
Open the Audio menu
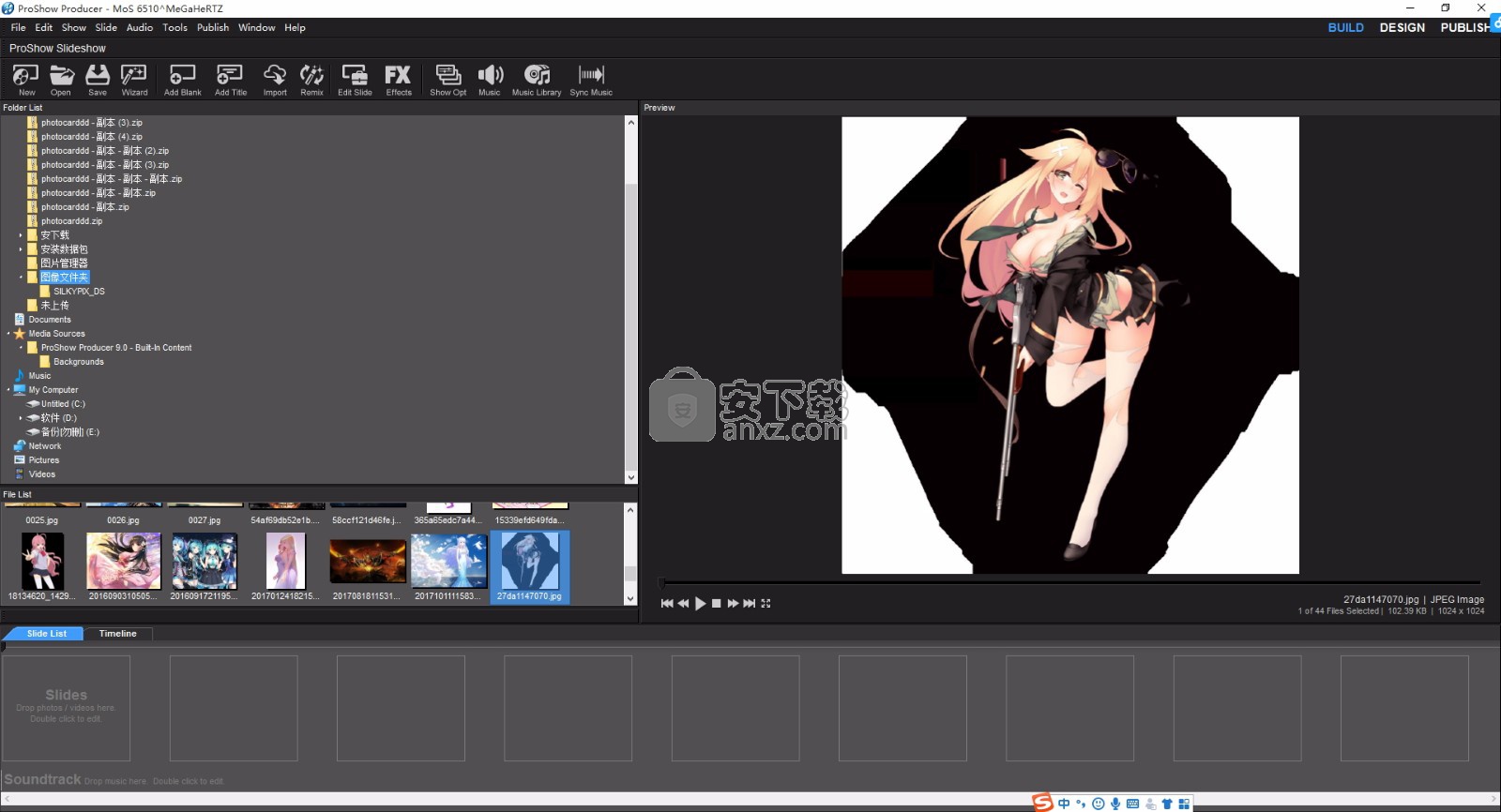pyautogui.click(x=140, y=27)
